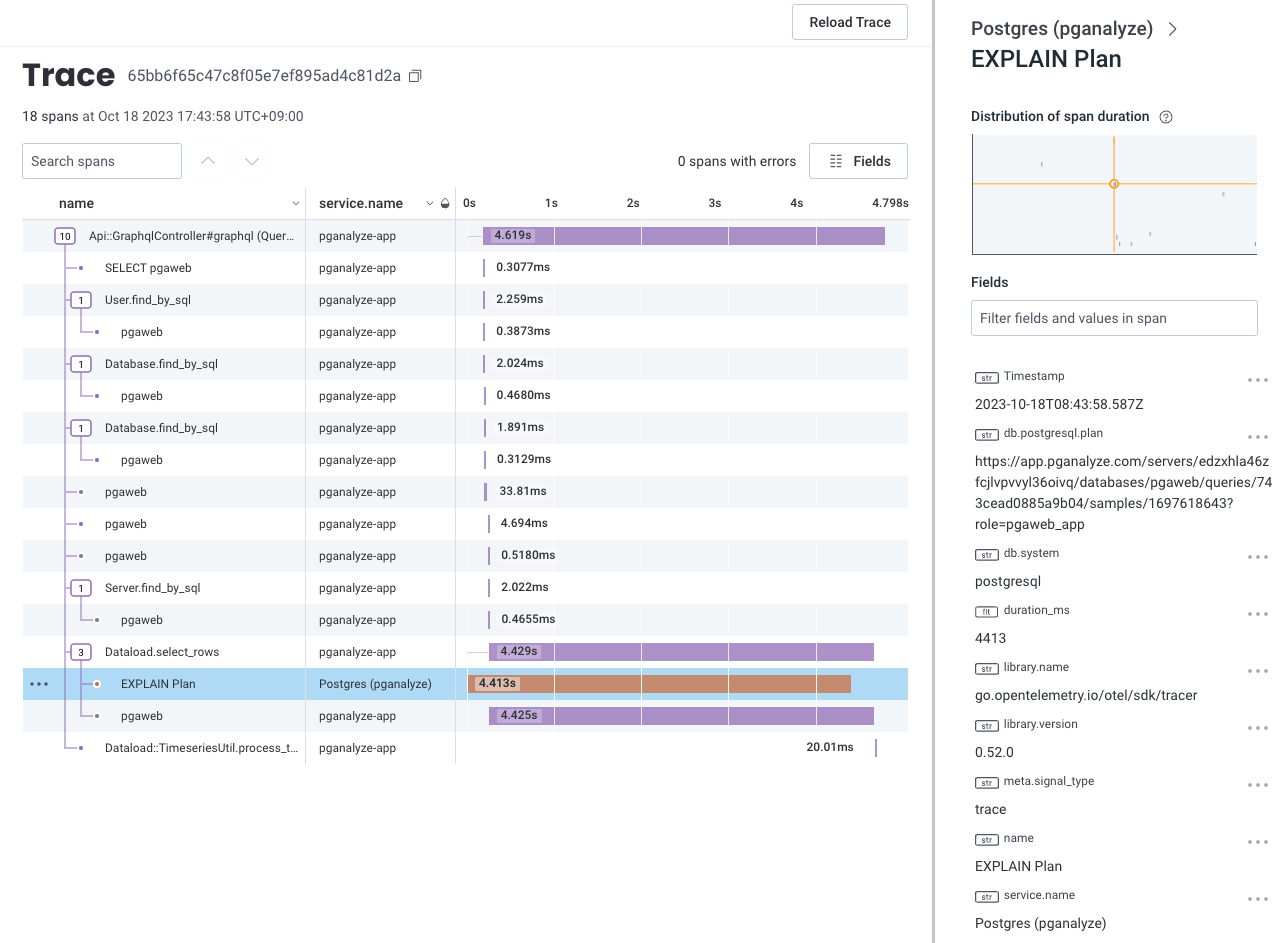Select the EXPLAIN Plan span row

point(465,684)
